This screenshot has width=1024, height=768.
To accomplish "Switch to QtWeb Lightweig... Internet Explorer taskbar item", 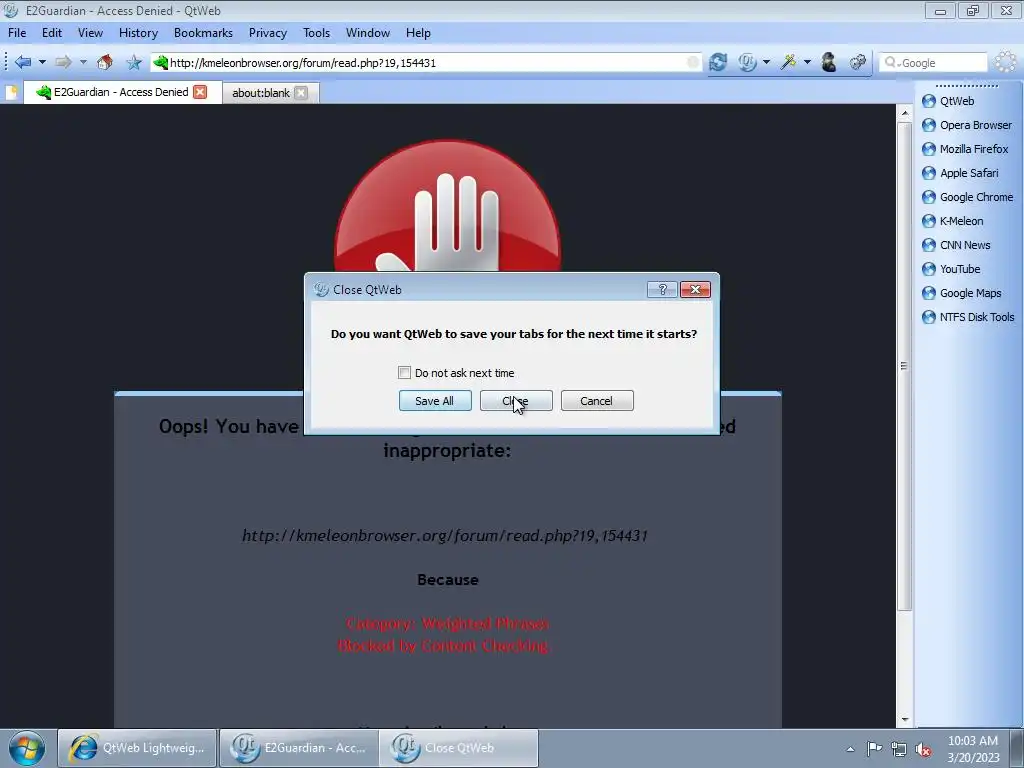I will pos(137,748).
